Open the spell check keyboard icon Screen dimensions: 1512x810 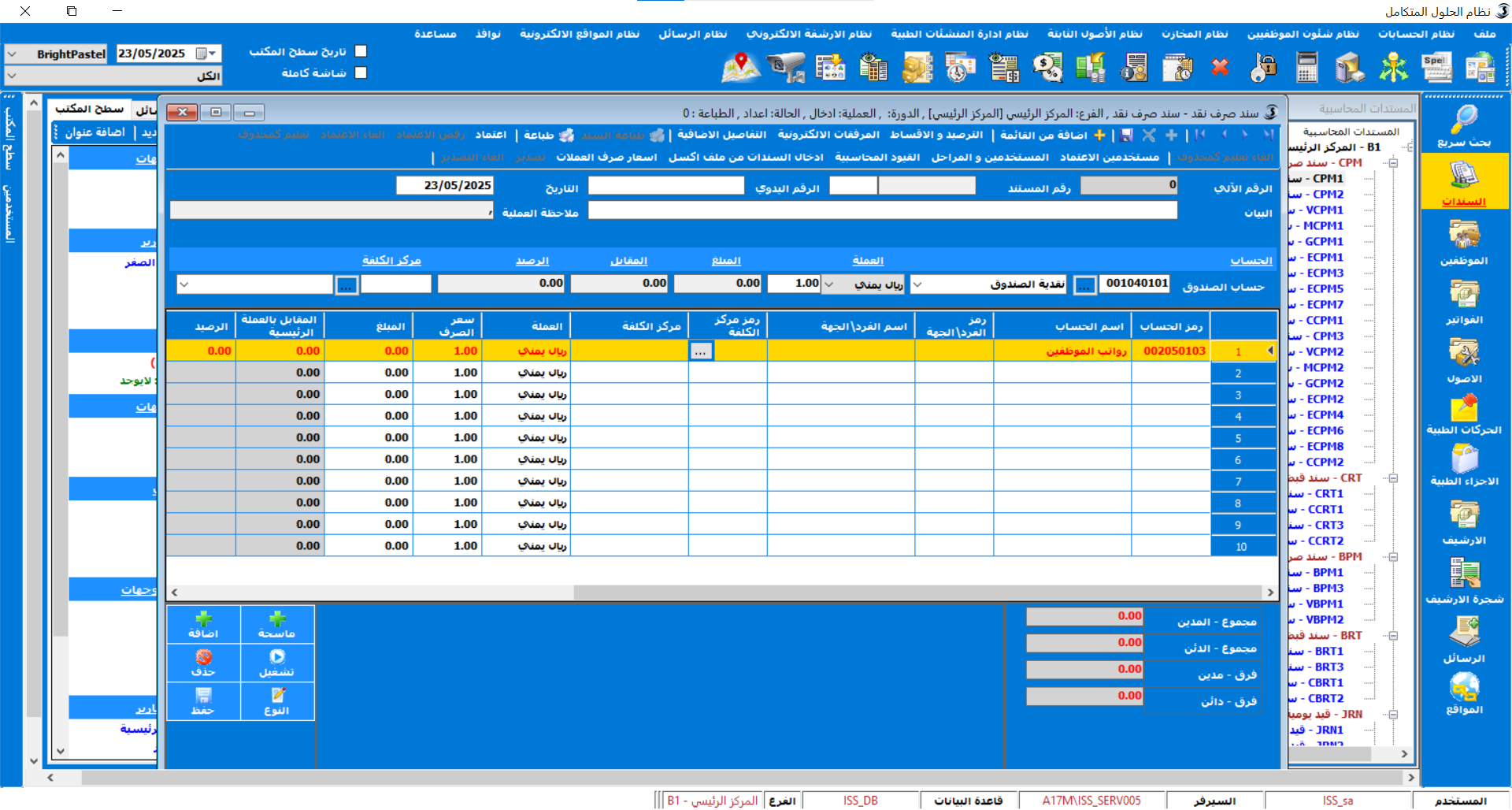(1436, 68)
